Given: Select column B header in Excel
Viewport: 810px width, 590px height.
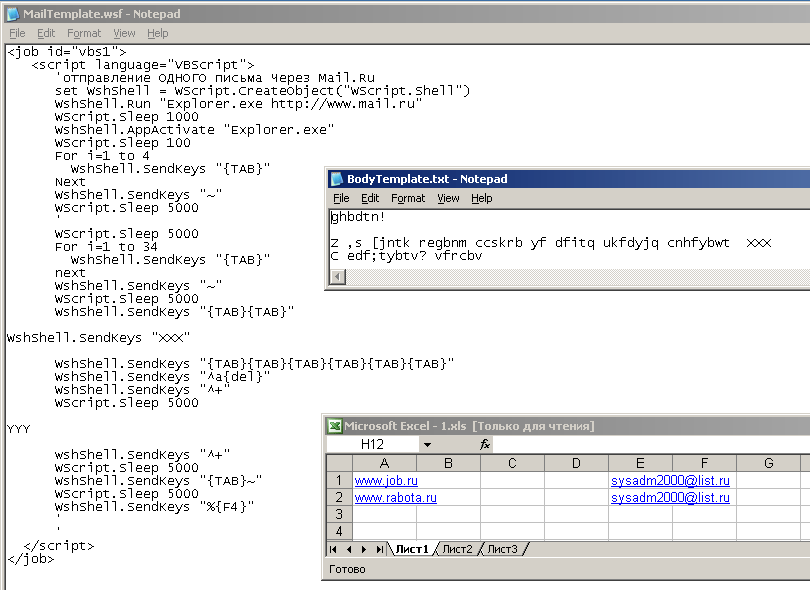Looking at the screenshot, I should coord(448,463).
